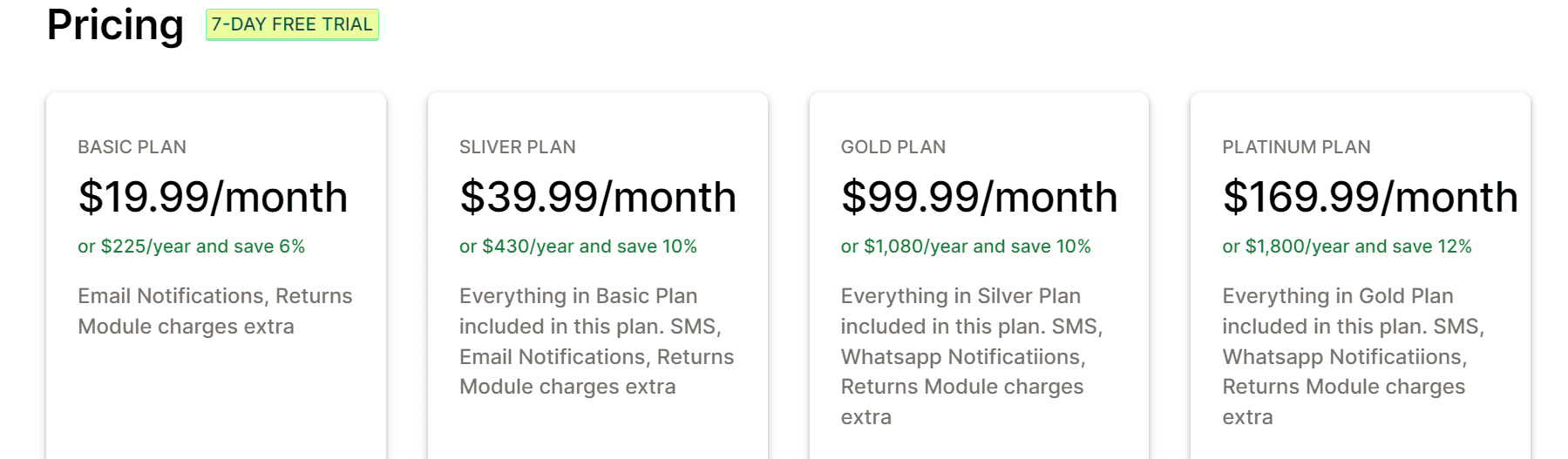1568x459 pixels.
Task: Click the 7-DAY FREE TRIAL badge
Action: point(292,24)
